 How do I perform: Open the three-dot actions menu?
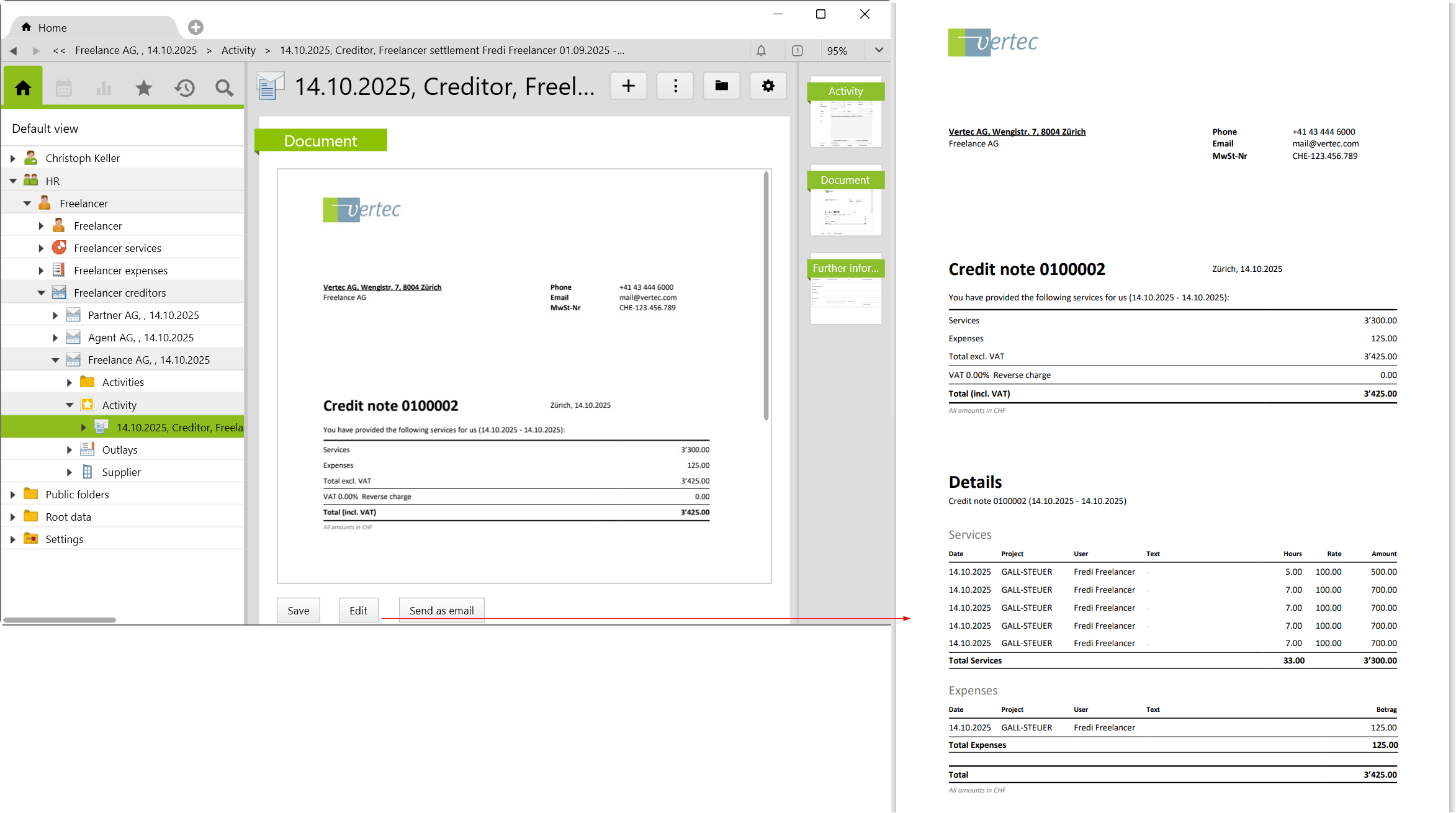coord(675,86)
